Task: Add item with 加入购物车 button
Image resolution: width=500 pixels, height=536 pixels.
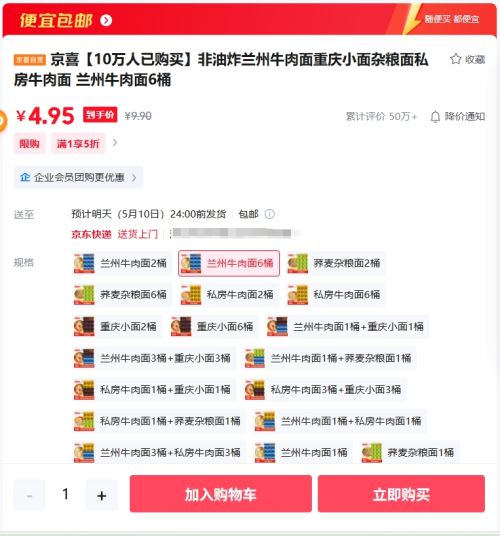Action: (x=220, y=494)
